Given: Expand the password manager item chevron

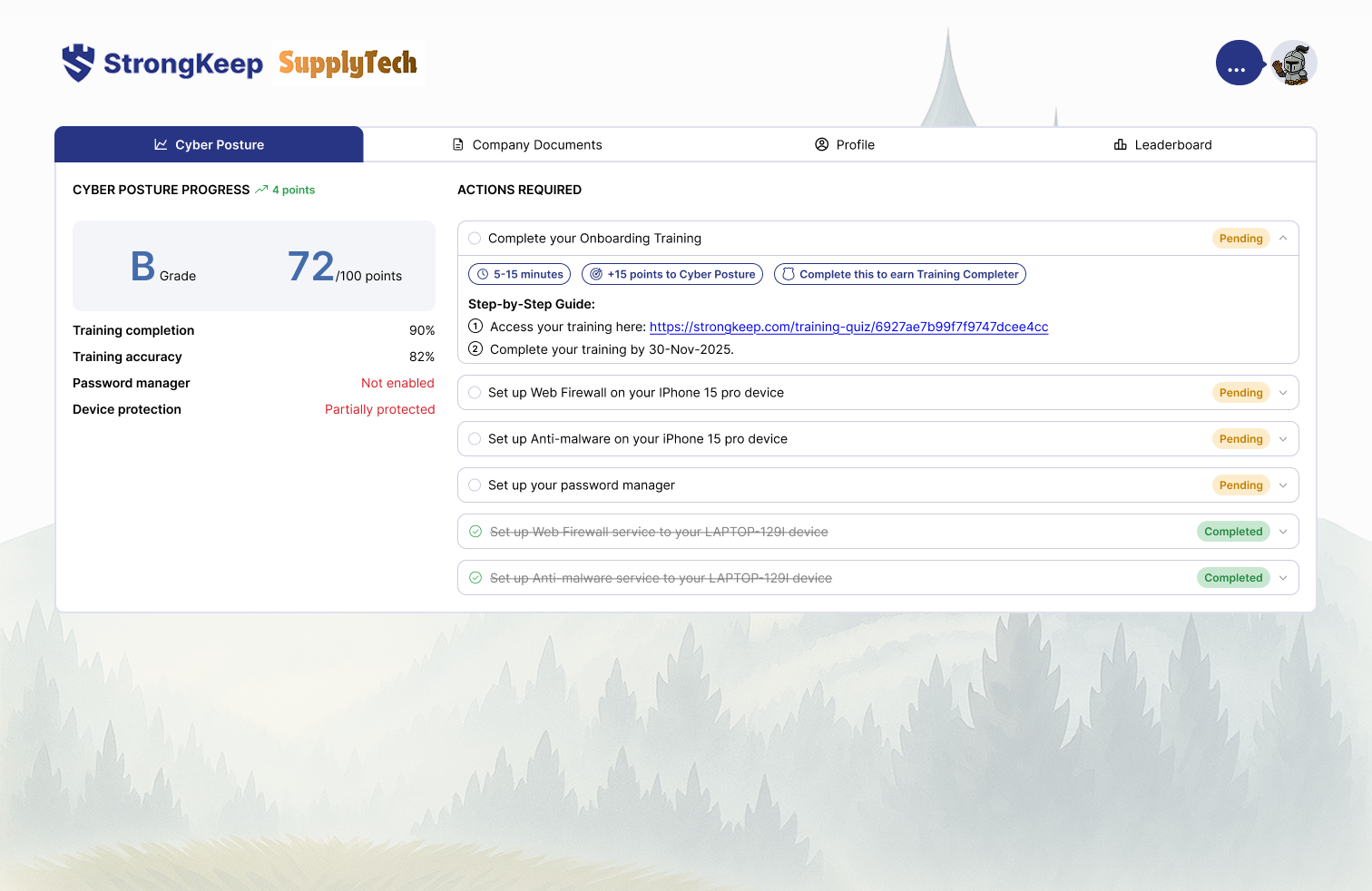Looking at the screenshot, I should pos(1283,485).
